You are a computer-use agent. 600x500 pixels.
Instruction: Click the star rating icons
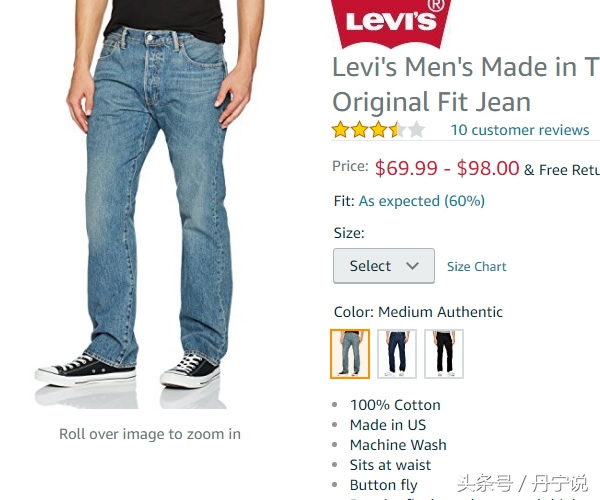tap(379, 130)
